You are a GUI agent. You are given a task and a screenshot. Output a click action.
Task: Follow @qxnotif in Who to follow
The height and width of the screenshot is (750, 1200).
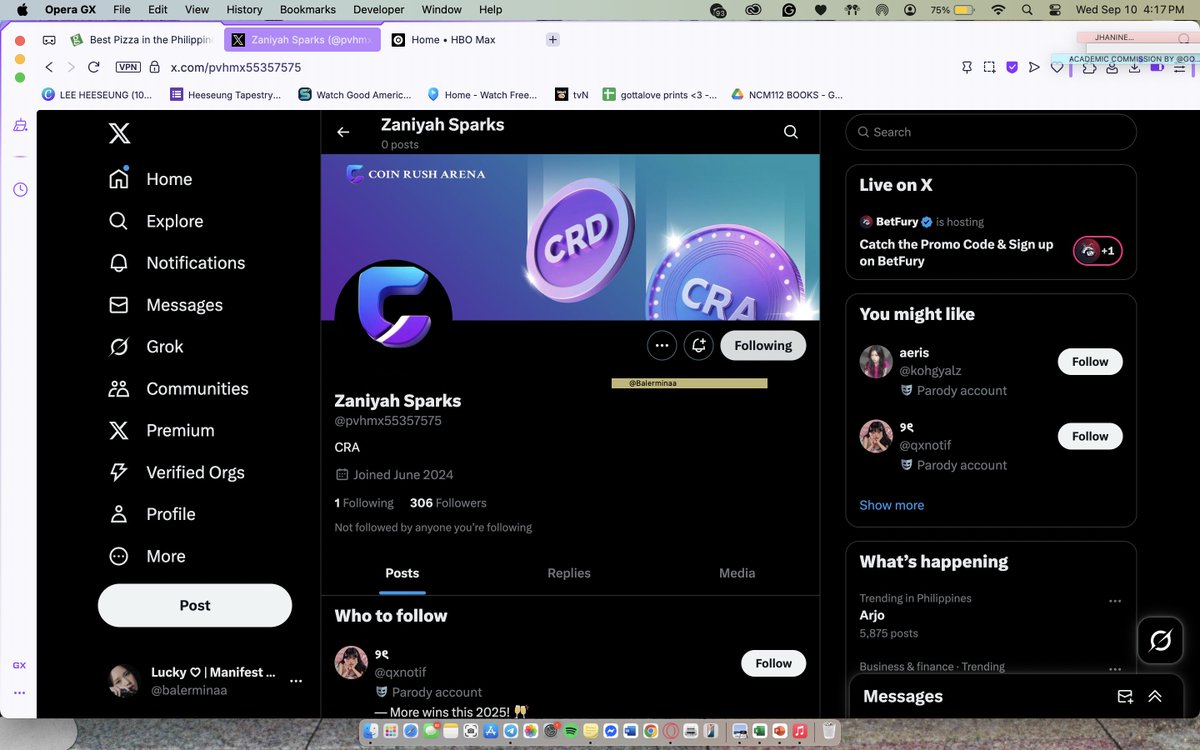tap(773, 663)
